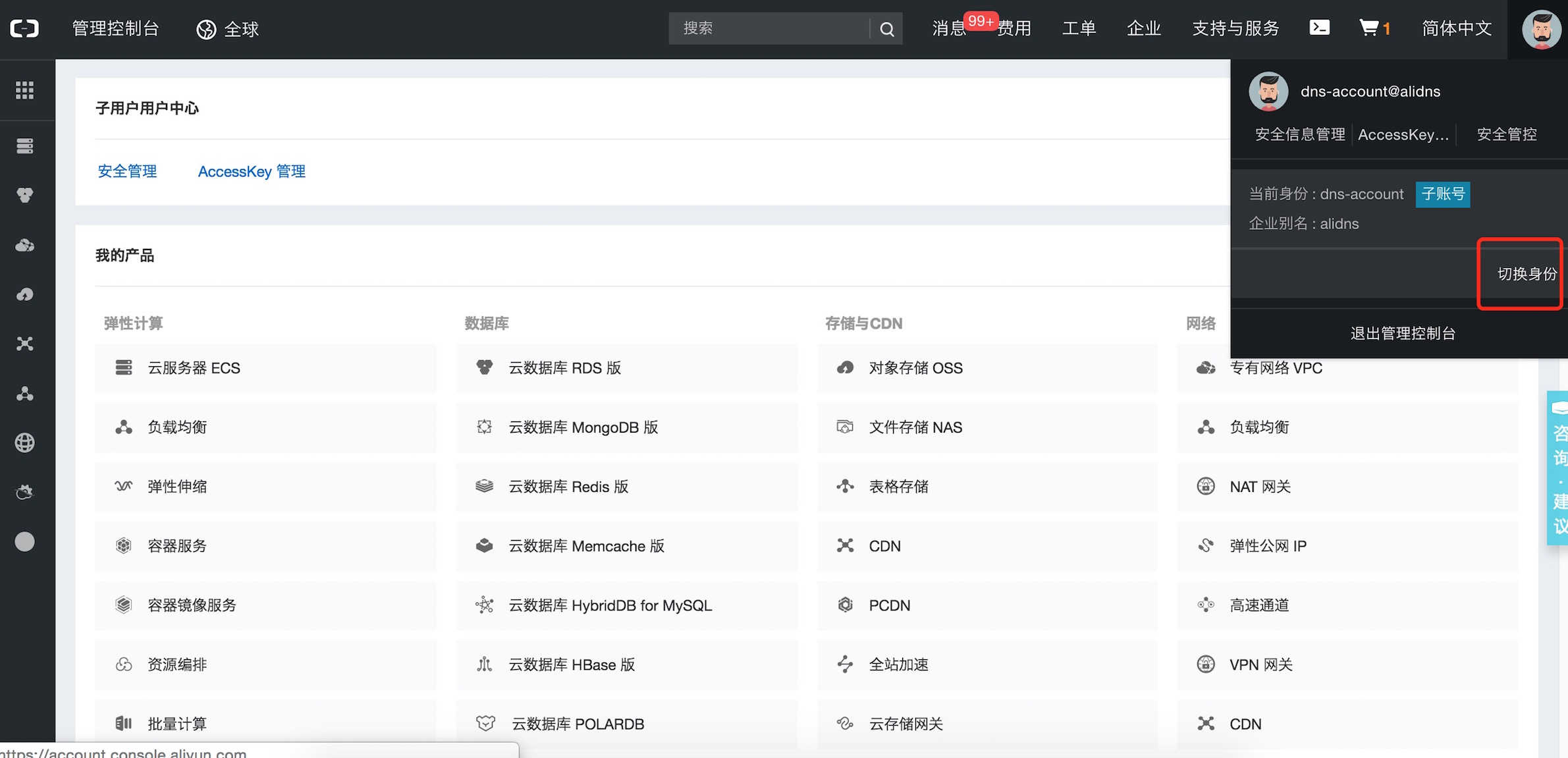
Task: Open the 工单 menu
Action: (x=1079, y=28)
